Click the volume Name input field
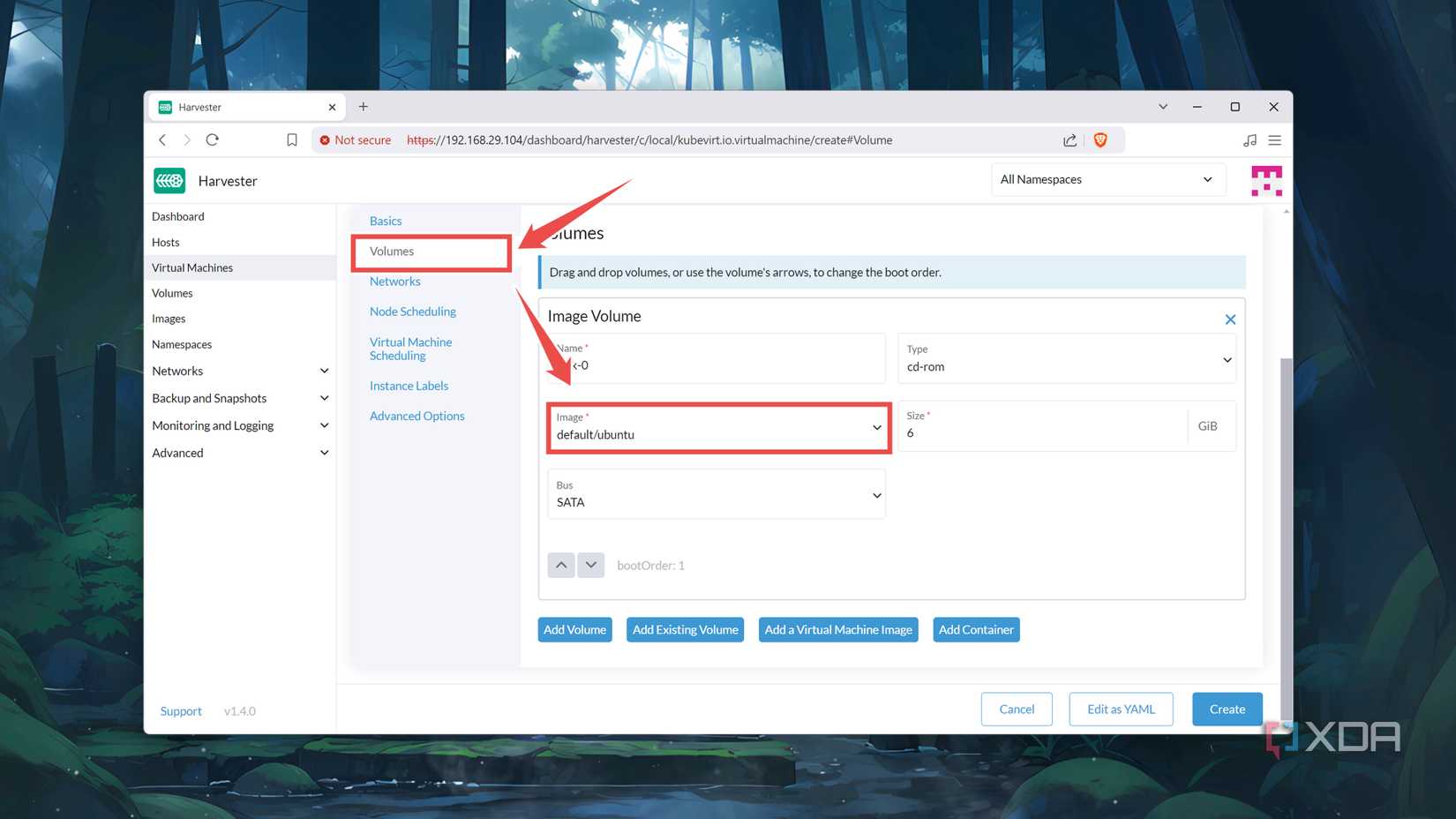Viewport: 1456px width, 819px height. click(717, 358)
